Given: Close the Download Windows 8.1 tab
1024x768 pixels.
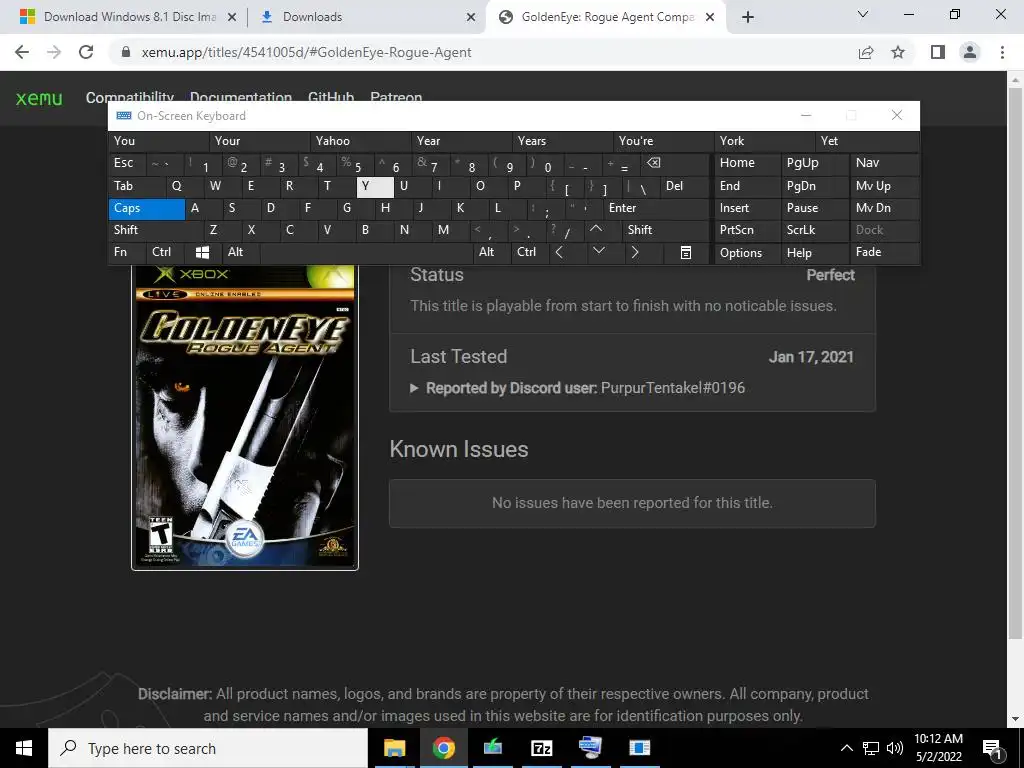Looking at the screenshot, I should (232, 17).
